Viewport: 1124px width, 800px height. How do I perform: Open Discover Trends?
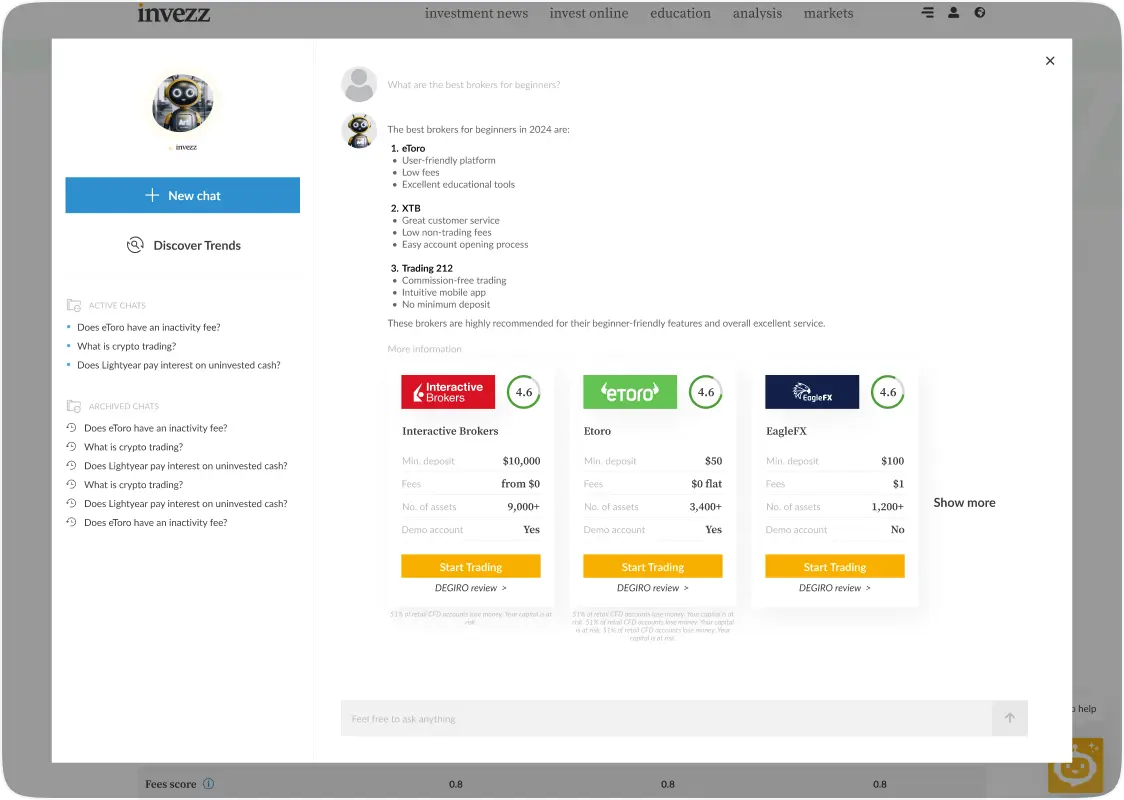click(183, 245)
